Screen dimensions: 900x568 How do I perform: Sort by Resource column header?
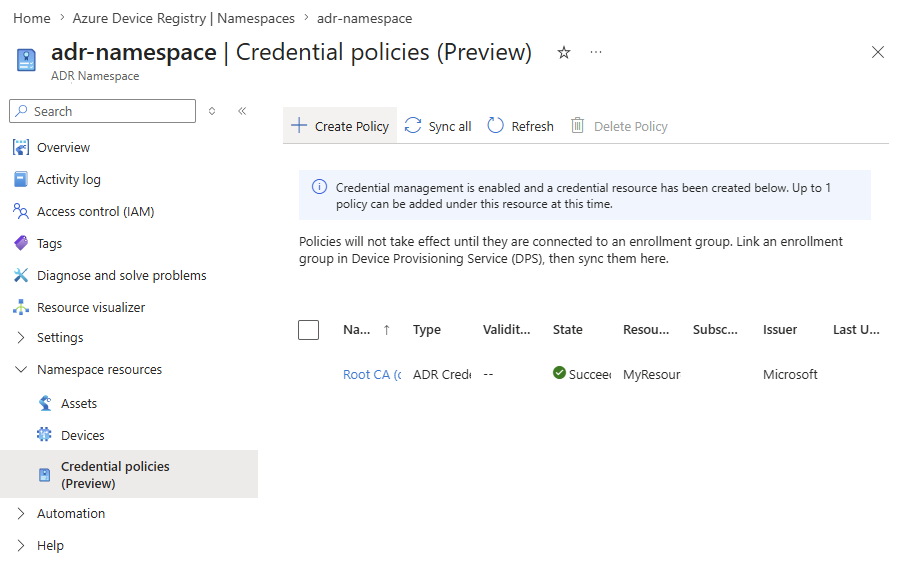click(646, 330)
